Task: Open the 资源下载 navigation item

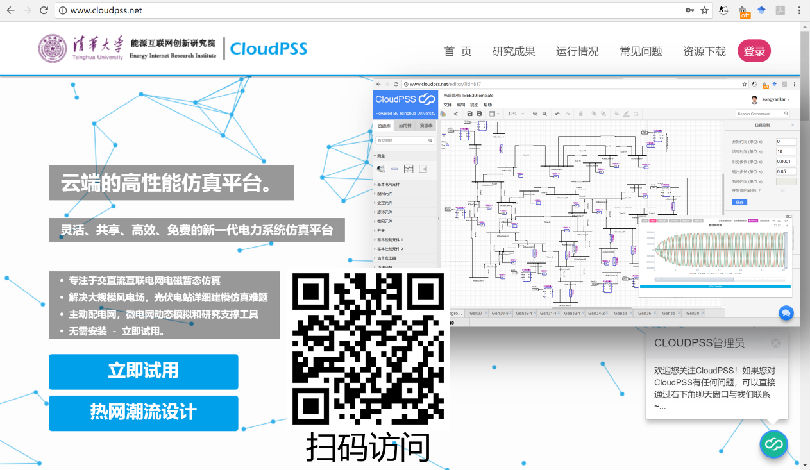Action: point(704,51)
